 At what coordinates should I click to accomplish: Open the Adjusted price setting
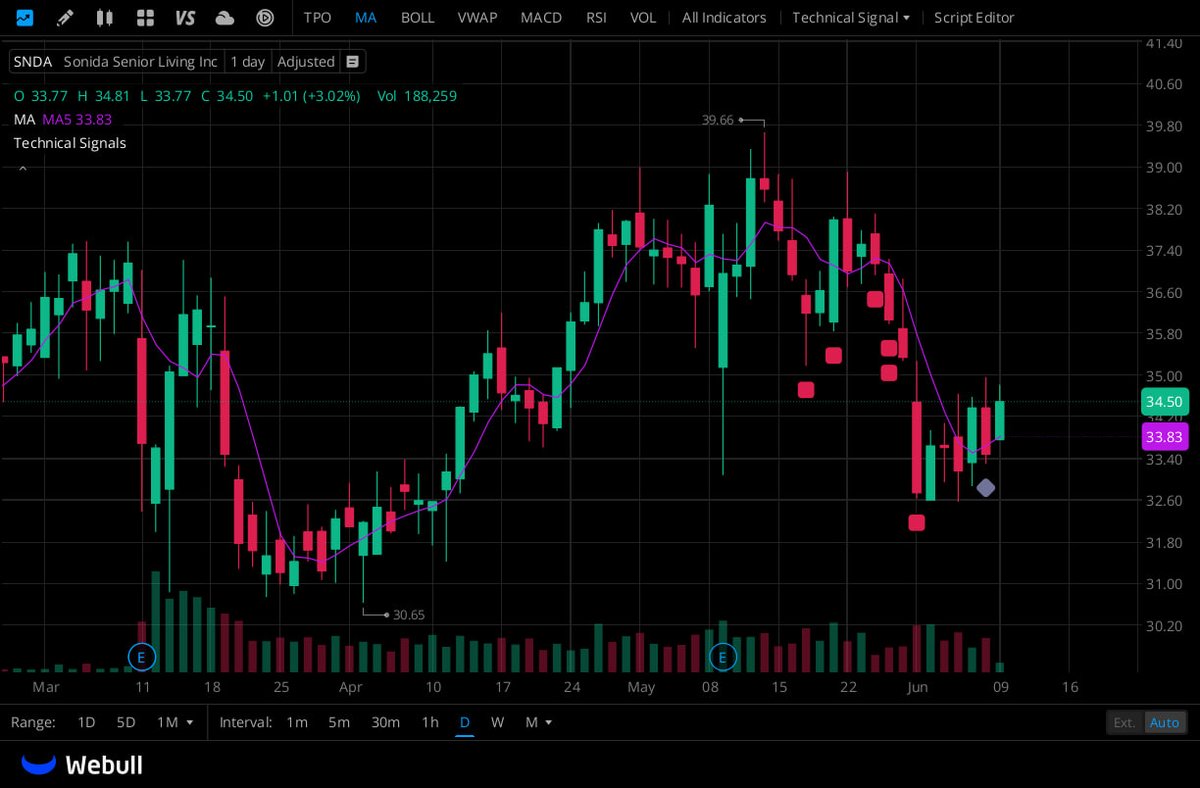(306, 62)
